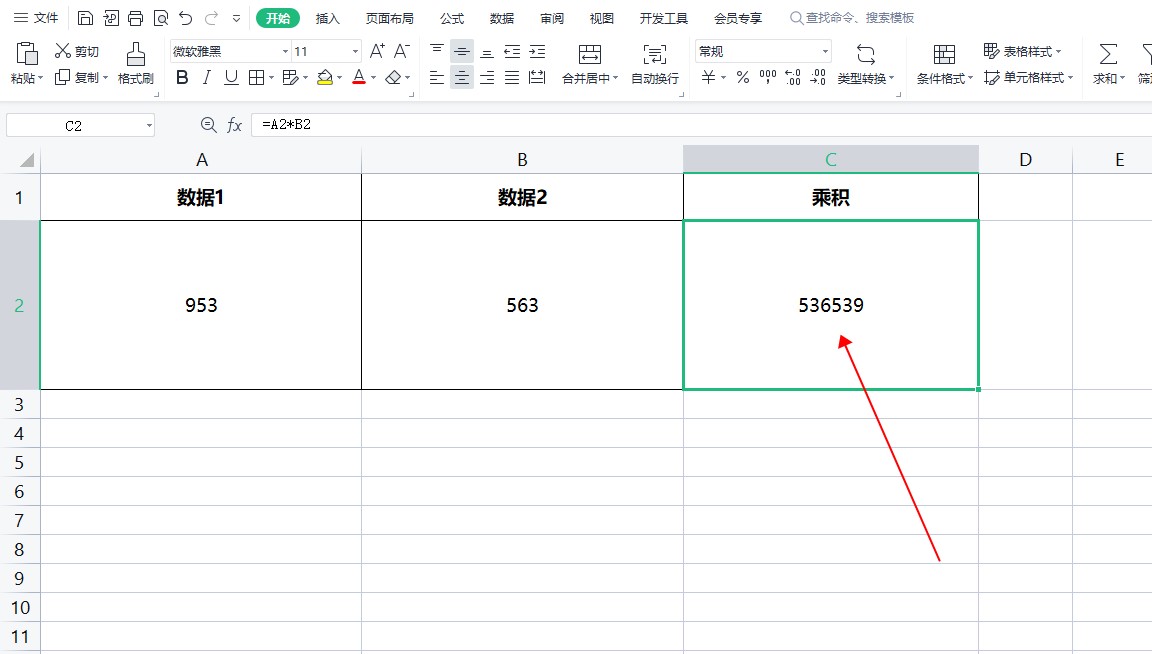The height and width of the screenshot is (654, 1152).
Task: Toggle italic formatting
Action: 206,77
